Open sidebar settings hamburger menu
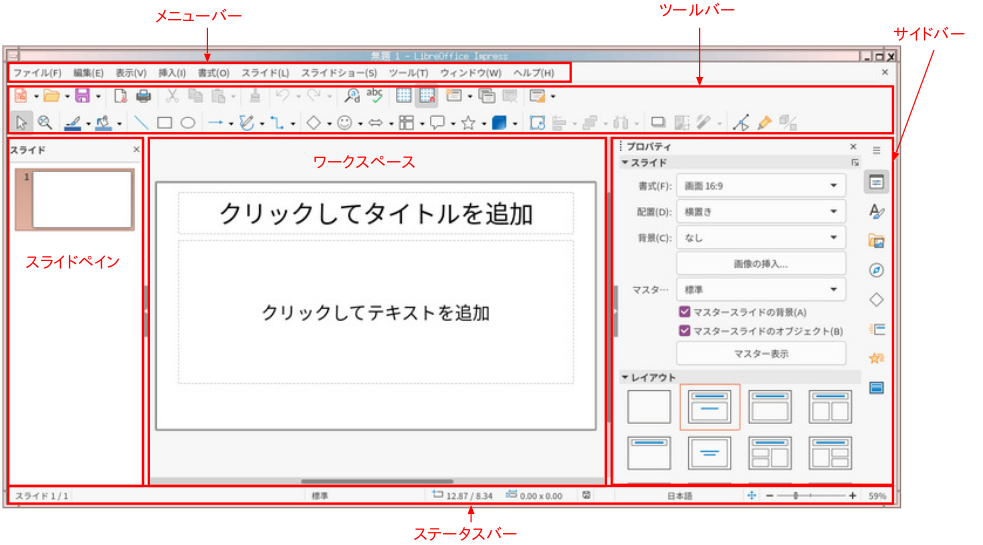The width and height of the screenshot is (983, 545). tap(876, 150)
